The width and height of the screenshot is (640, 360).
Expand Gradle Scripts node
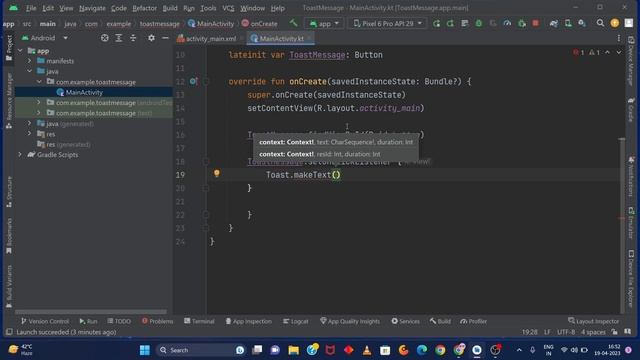pos(20,155)
